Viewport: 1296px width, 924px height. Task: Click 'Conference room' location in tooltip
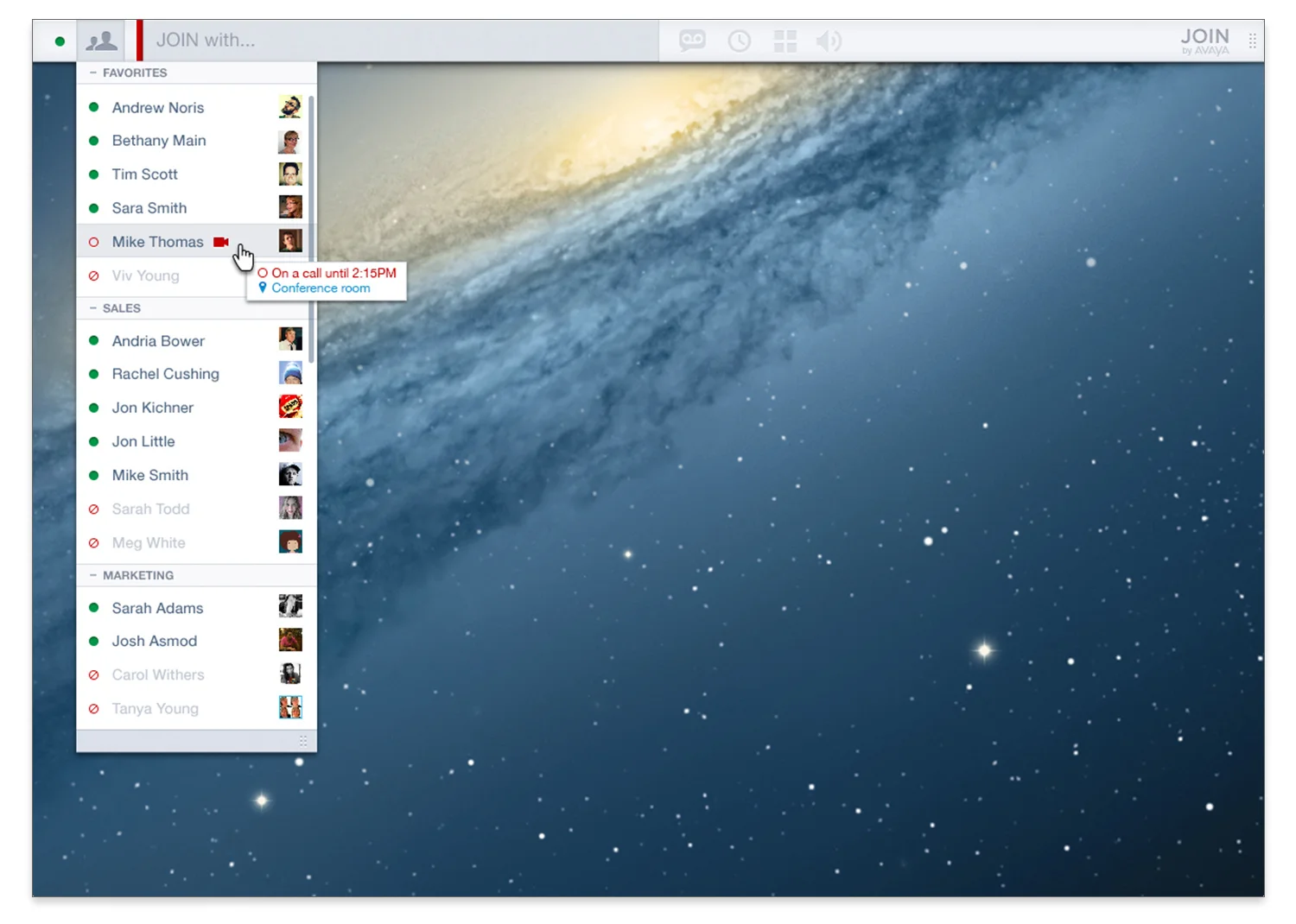[321, 288]
